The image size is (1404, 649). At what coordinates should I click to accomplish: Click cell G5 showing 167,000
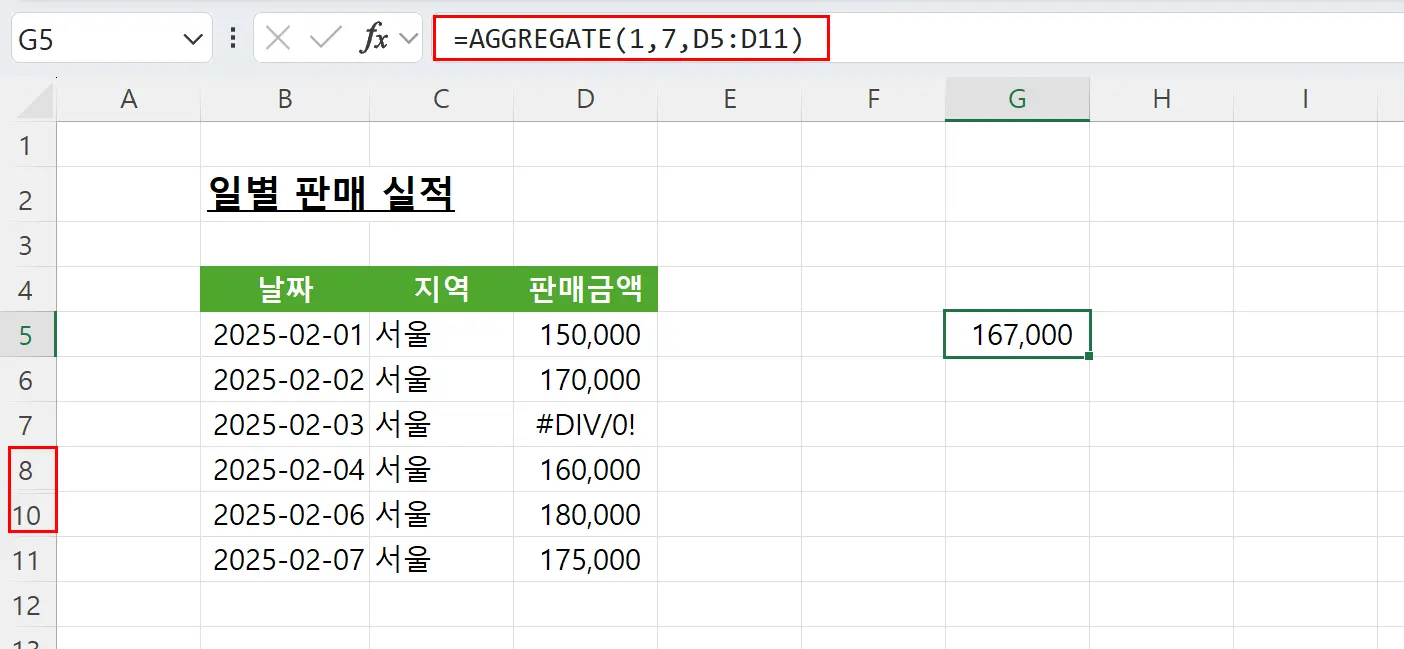pos(1016,334)
